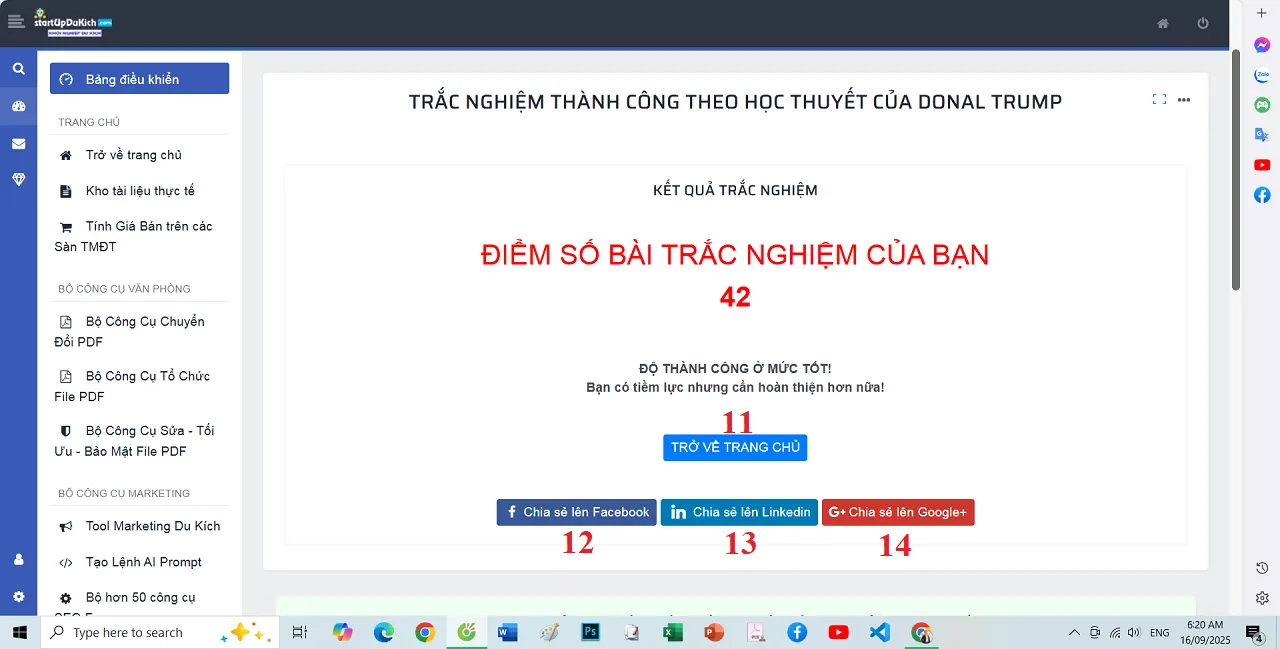Click Chia sẻ lên Linkedin button
This screenshot has height=649, width=1280.
tap(739, 512)
